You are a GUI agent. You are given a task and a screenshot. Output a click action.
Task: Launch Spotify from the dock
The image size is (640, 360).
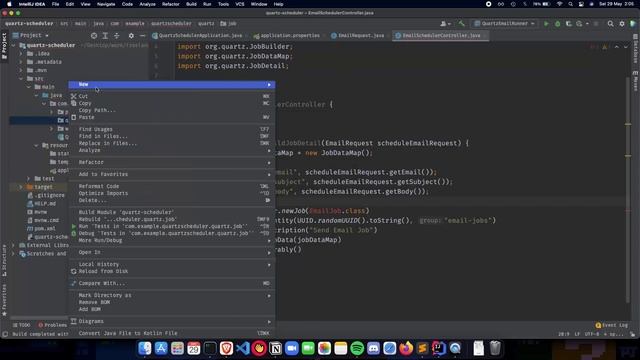[357, 348]
